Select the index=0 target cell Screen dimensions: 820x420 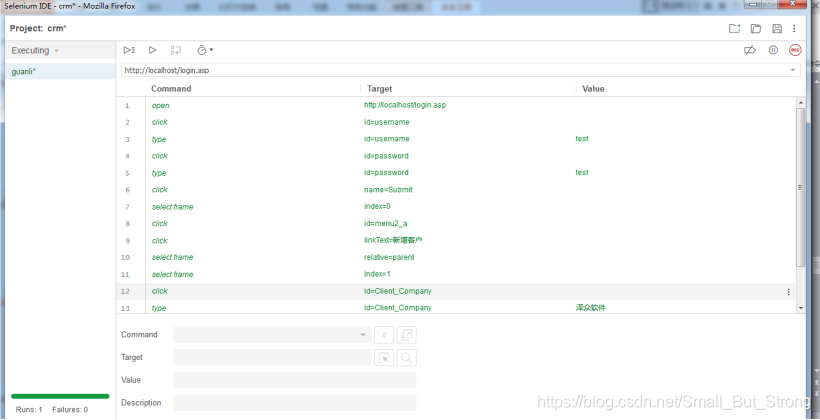pyautogui.click(x=377, y=207)
